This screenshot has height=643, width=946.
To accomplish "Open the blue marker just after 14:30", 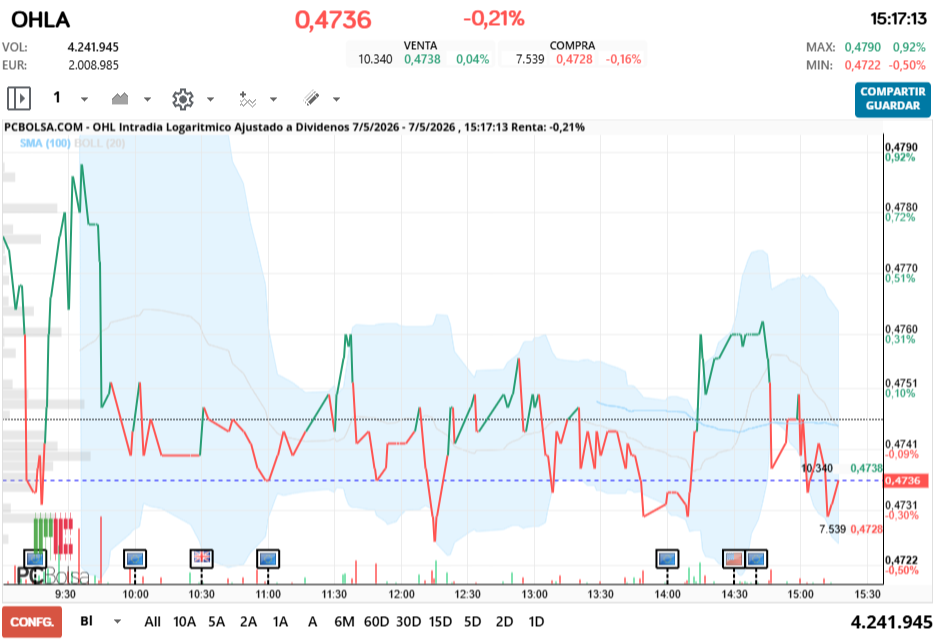I will coord(756,559).
